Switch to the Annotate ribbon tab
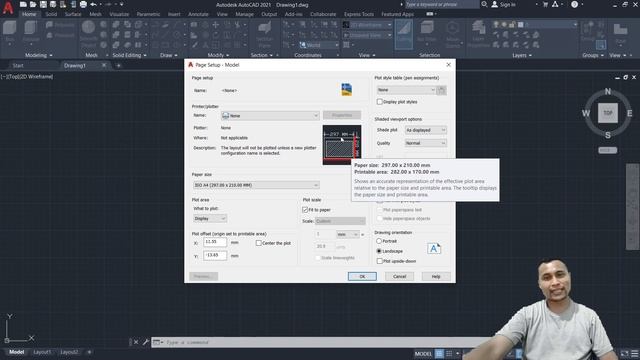 (x=198, y=14)
